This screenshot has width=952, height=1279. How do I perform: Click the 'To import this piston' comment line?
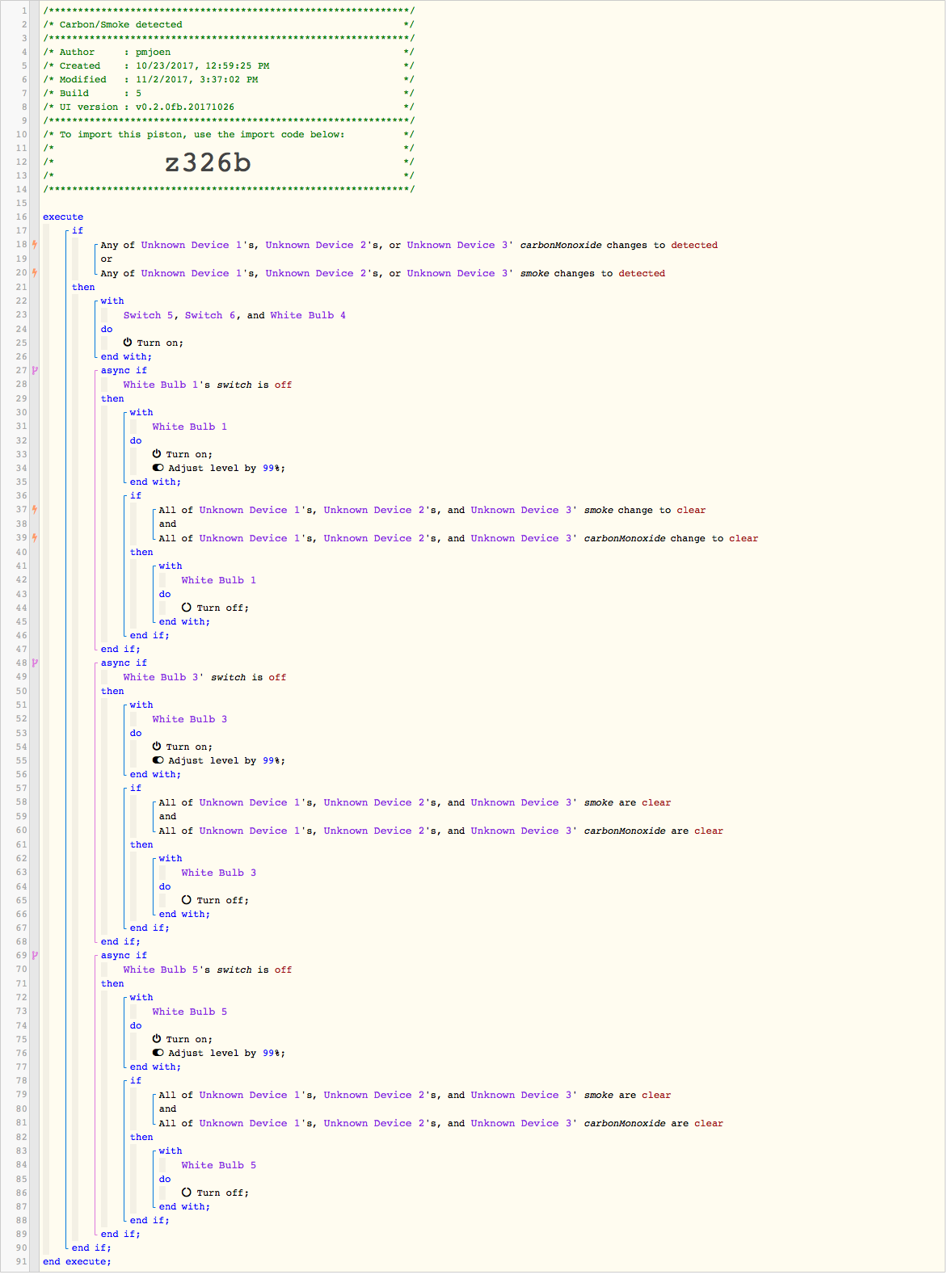pyautogui.click(x=229, y=134)
